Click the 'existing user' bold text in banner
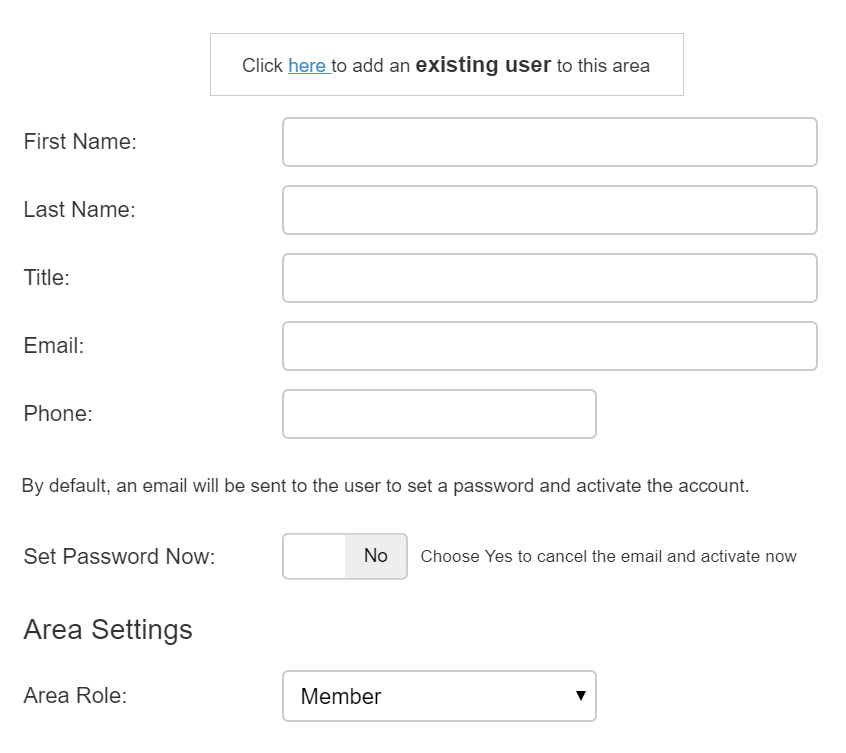846x753 pixels. click(483, 65)
